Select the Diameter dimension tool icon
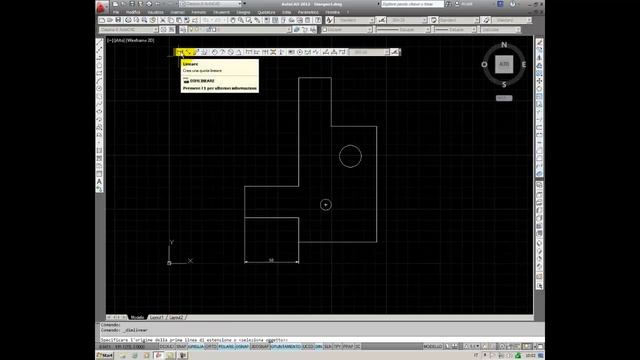This screenshot has width=640, height=360. [231, 52]
